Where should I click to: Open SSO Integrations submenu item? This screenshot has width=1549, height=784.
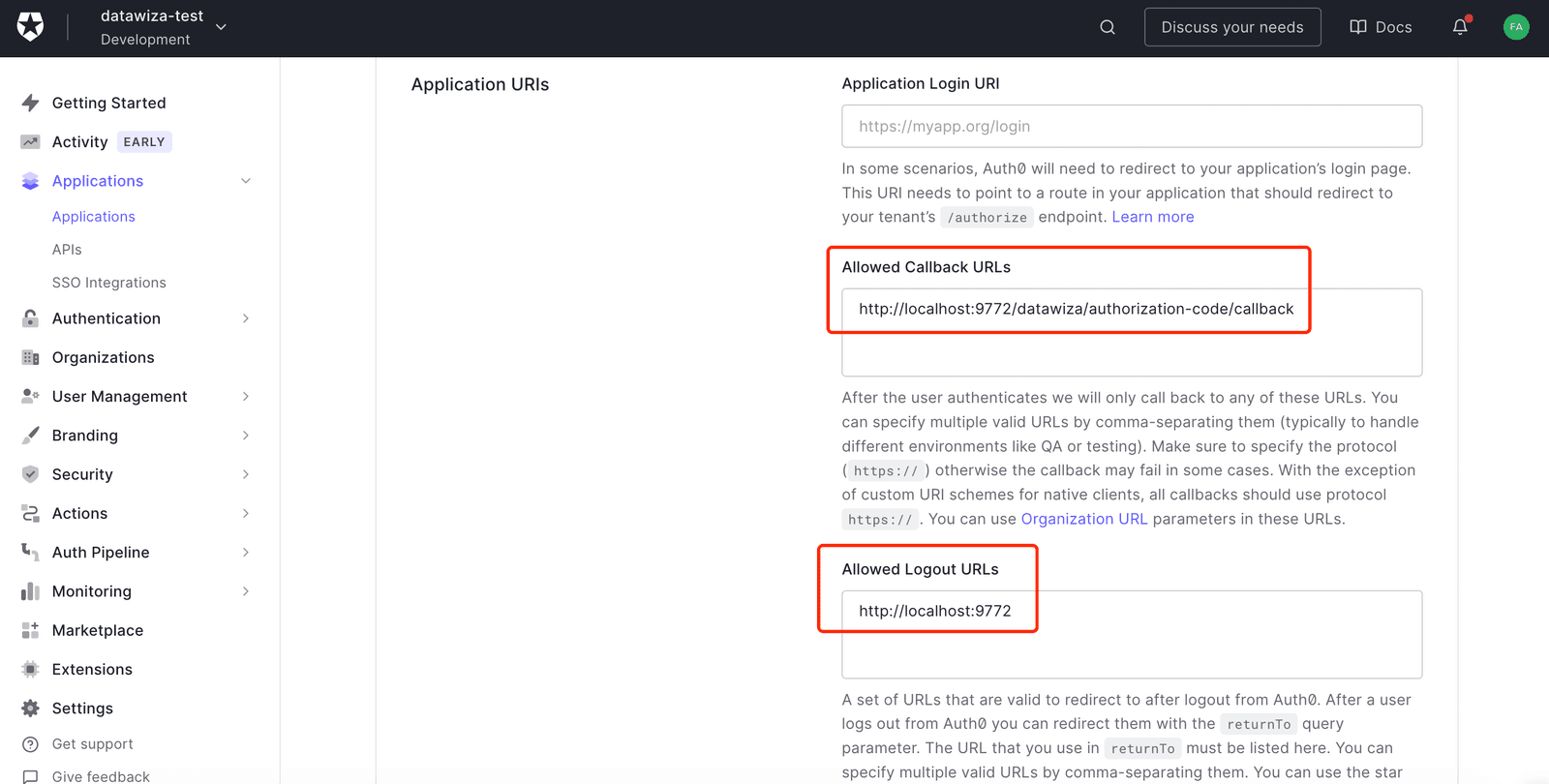click(109, 283)
